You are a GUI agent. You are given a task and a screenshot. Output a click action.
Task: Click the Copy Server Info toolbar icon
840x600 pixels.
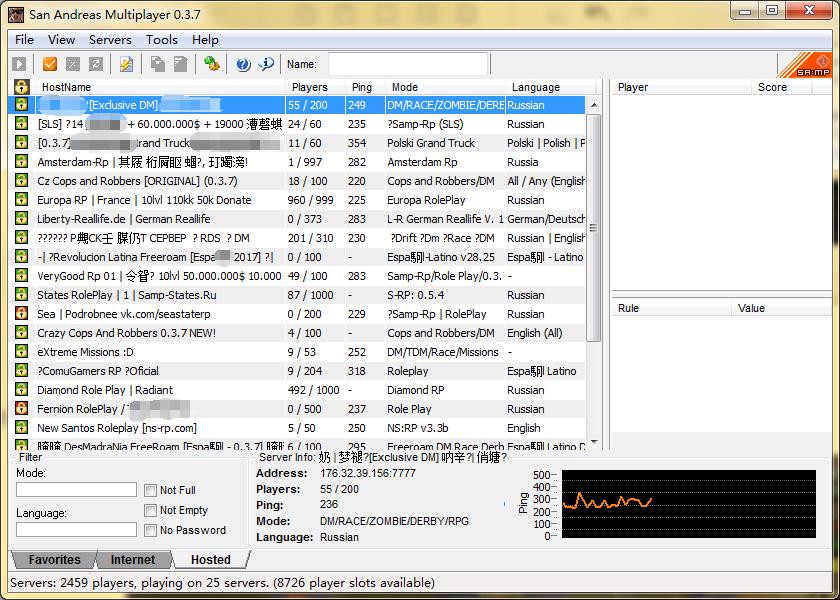[x=157, y=64]
